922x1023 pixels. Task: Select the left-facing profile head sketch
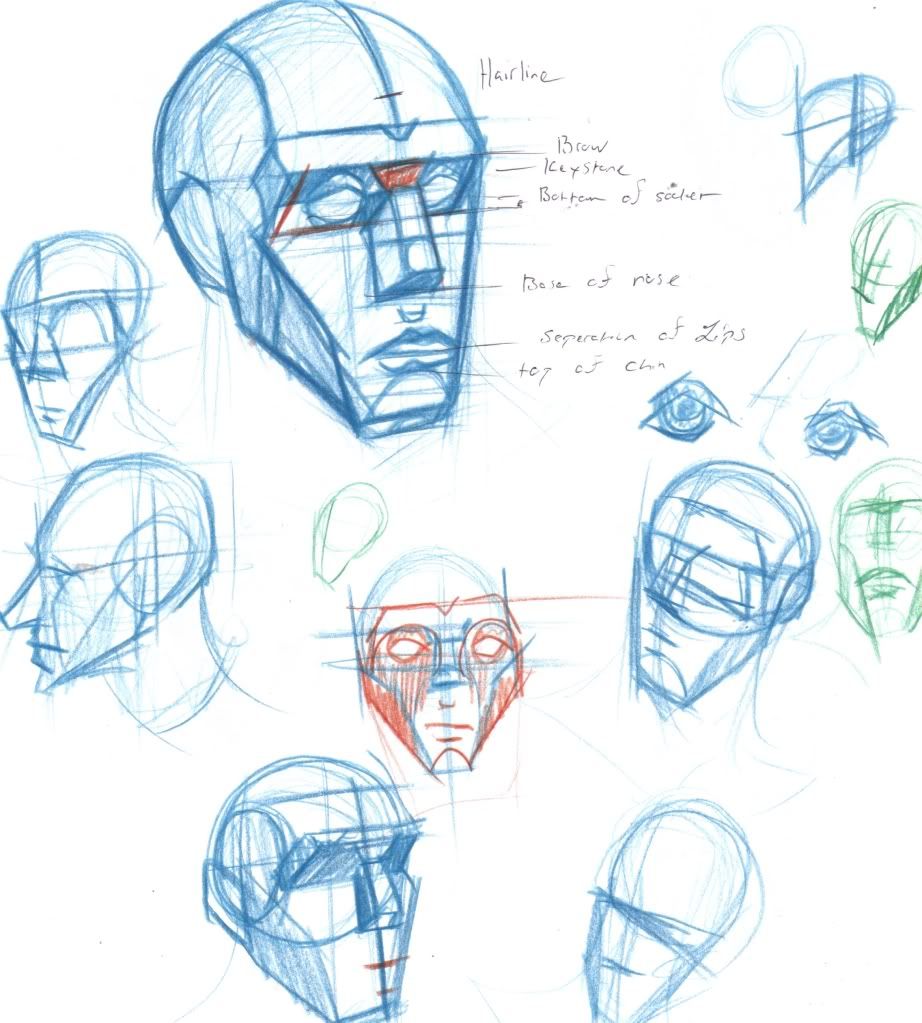110,580
